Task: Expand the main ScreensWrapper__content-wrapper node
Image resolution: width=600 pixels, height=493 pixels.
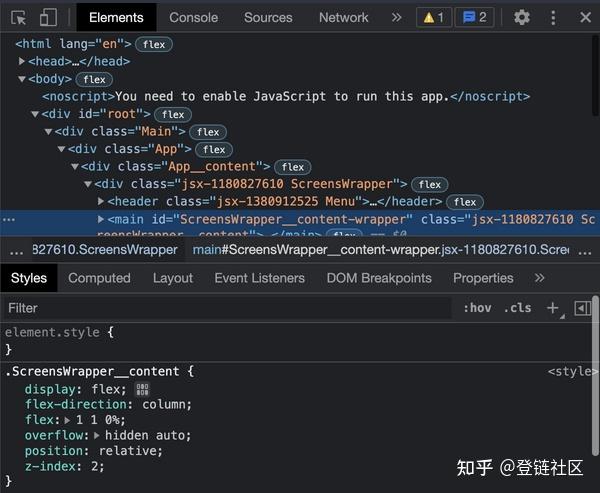Action: (101, 219)
